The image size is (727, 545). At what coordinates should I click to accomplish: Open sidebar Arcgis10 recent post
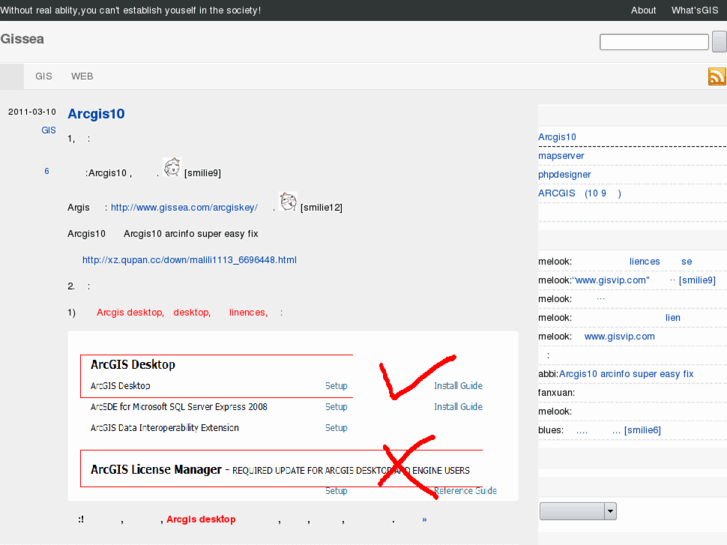pos(557,137)
